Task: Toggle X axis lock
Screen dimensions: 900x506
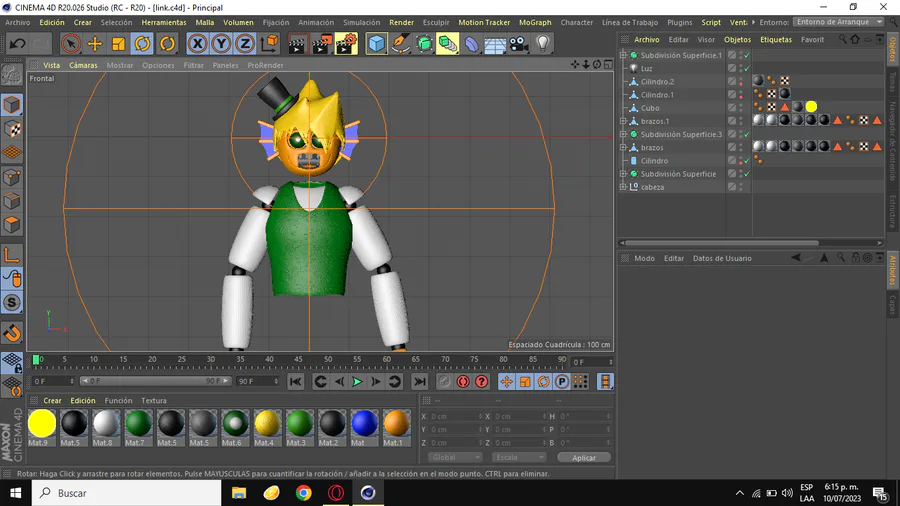Action: pyautogui.click(x=197, y=44)
